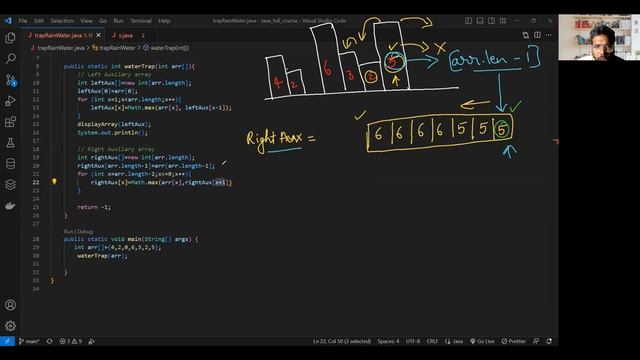640x360 pixels.
Task: Click the presenter webcam thumbnail
Action: pyautogui.click(x=599, y=38)
